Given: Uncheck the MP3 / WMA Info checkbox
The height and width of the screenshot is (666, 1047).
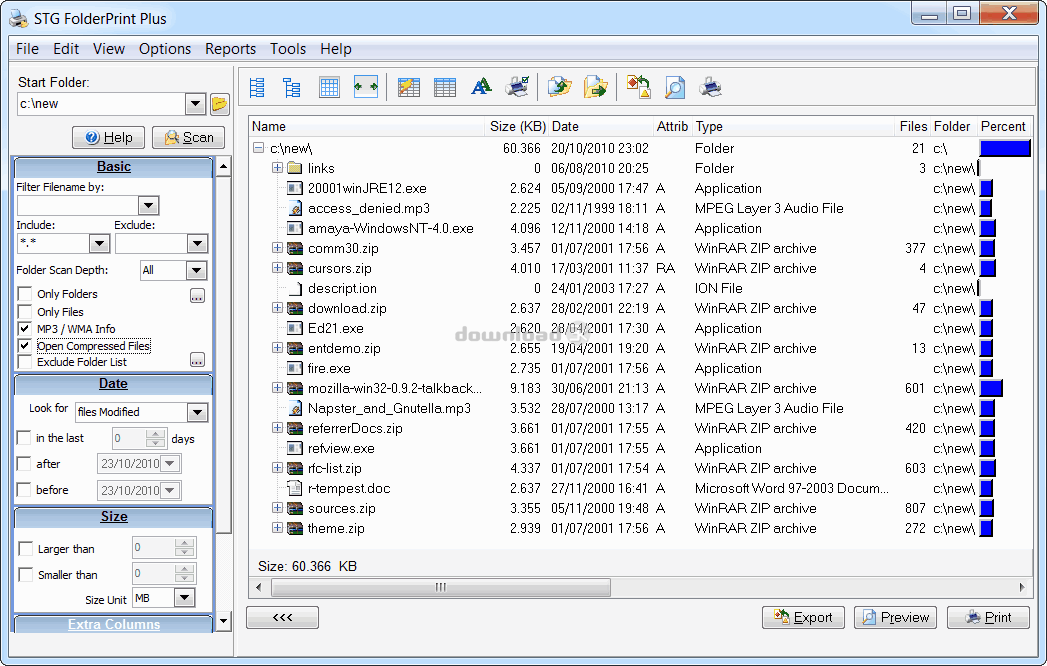Looking at the screenshot, I should click(x=25, y=329).
